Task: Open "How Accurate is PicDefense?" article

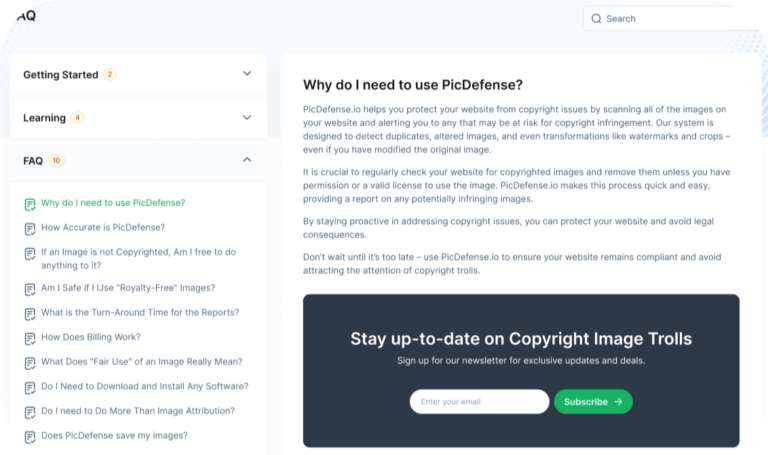Action: [103, 228]
